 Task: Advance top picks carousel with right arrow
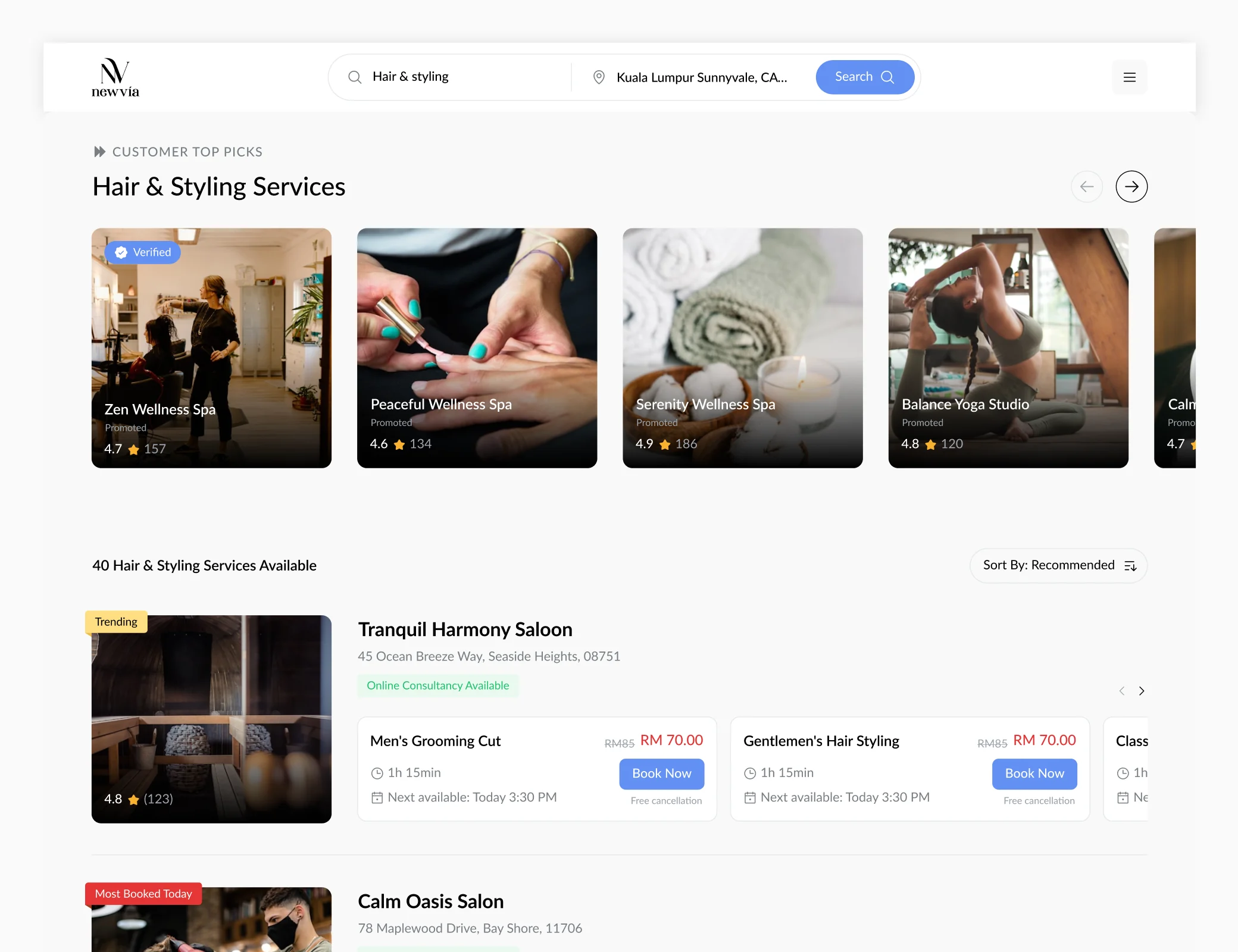pyautogui.click(x=1131, y=187)
